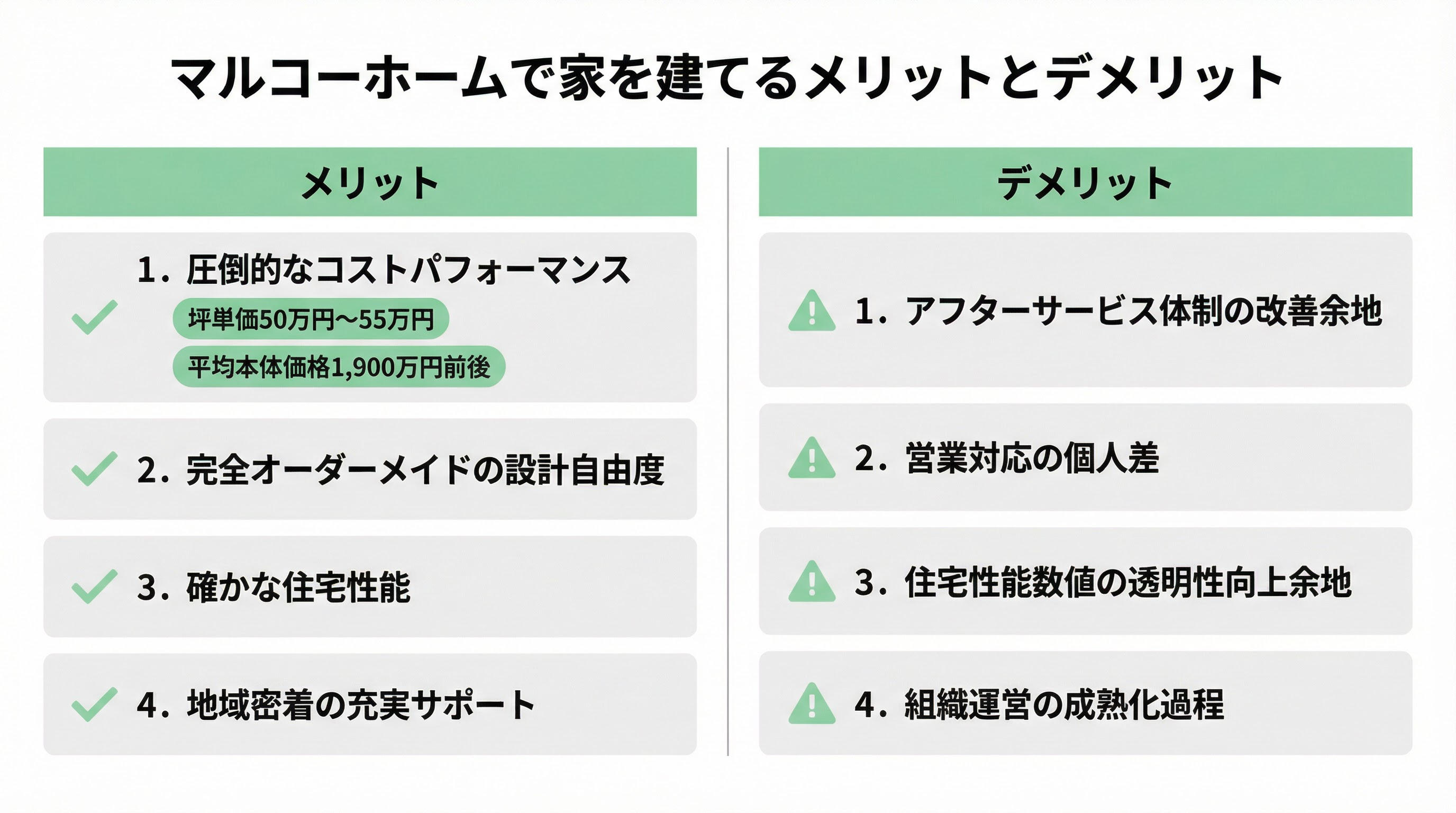Viewport: 1456px width, 813px height.
Task: Click the heading text 圧倒的なコストパフォーマンス
Action: (x=408, y=270)
